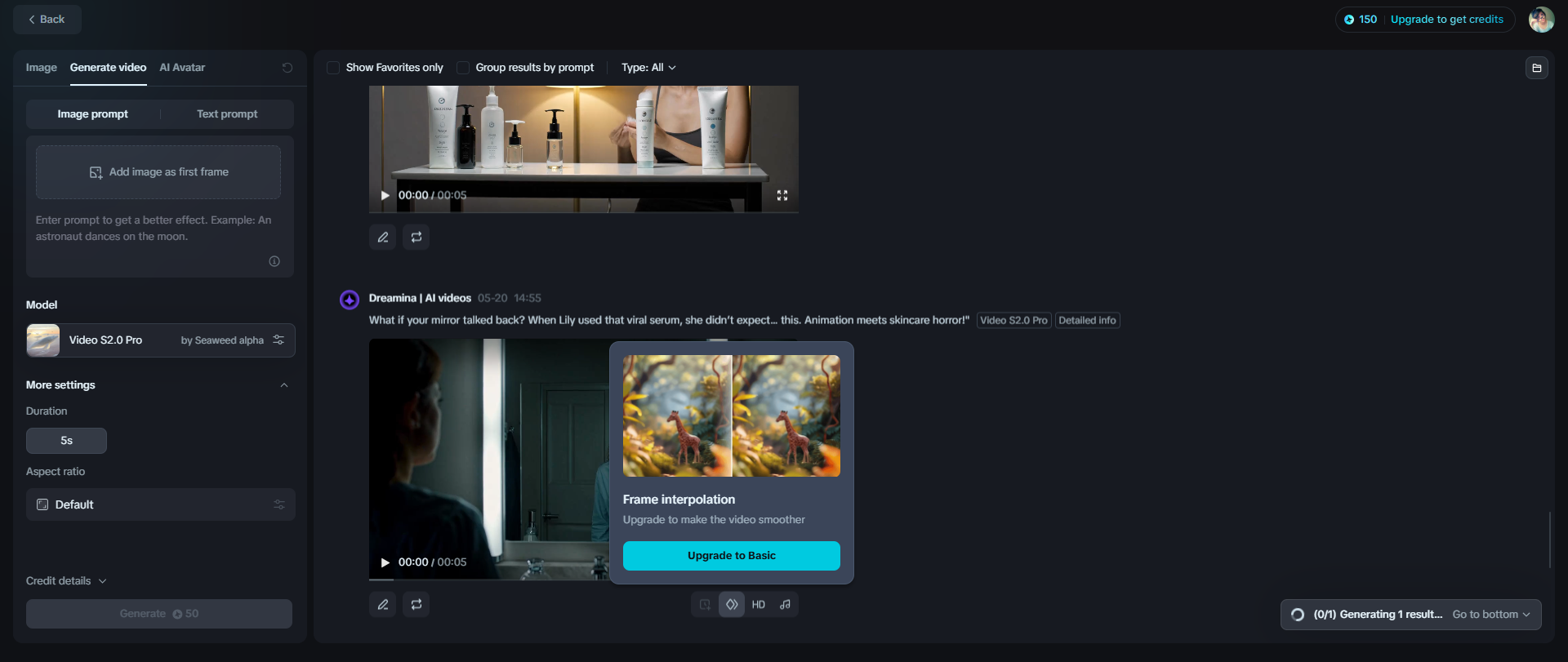Click the Generating 1 result status text
The height and width of the screenshot is (662, 1568).
(x=1378, y=615)
